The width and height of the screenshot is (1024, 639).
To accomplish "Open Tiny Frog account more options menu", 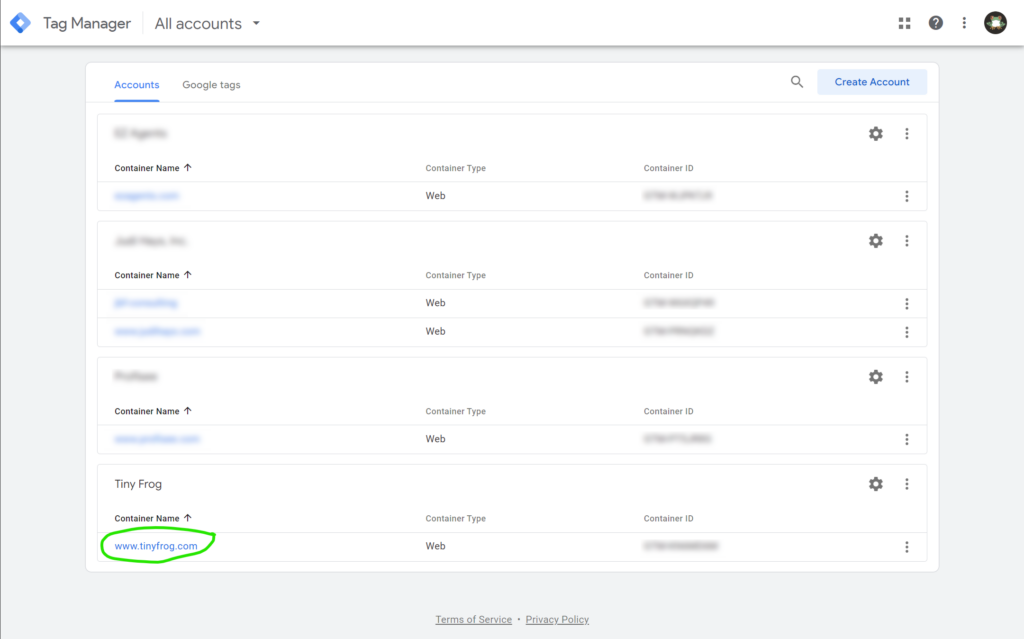I will (907, 484).
